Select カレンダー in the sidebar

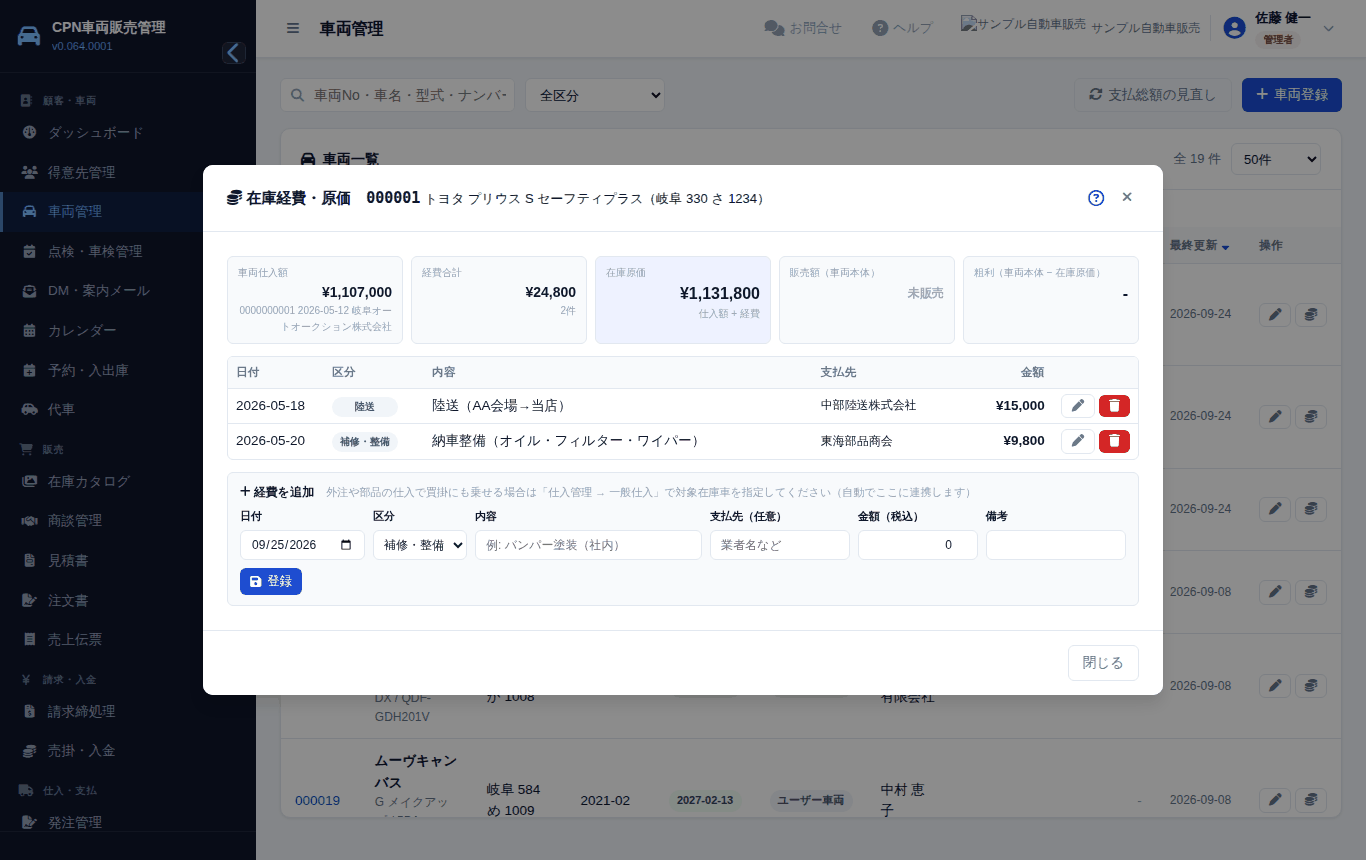pos(128,330)
